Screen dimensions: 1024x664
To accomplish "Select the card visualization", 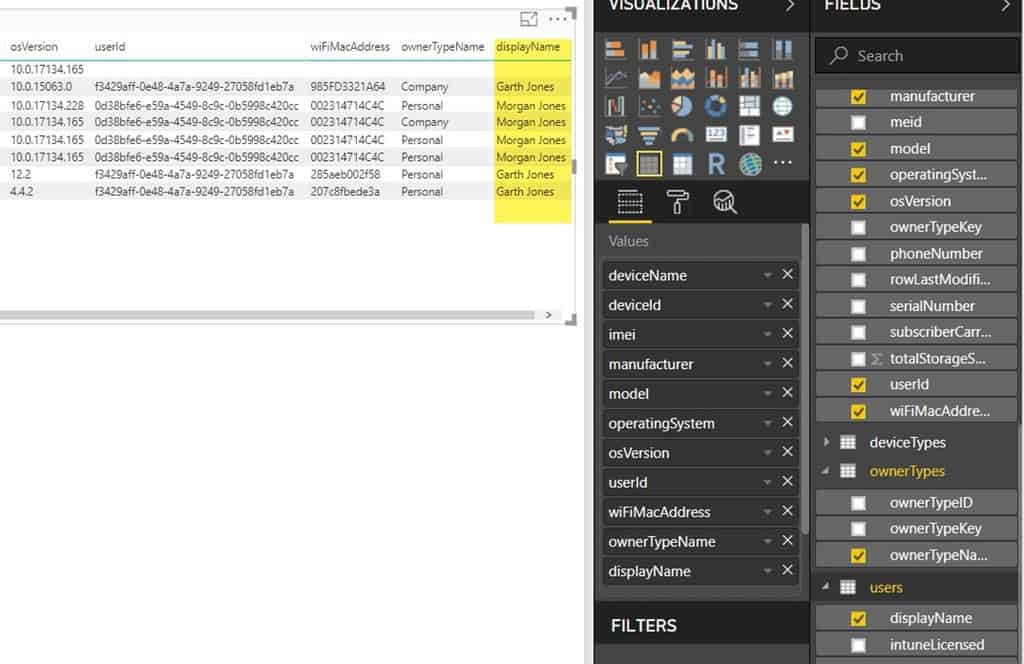I will pyautogui.click(x=716, y=135).
